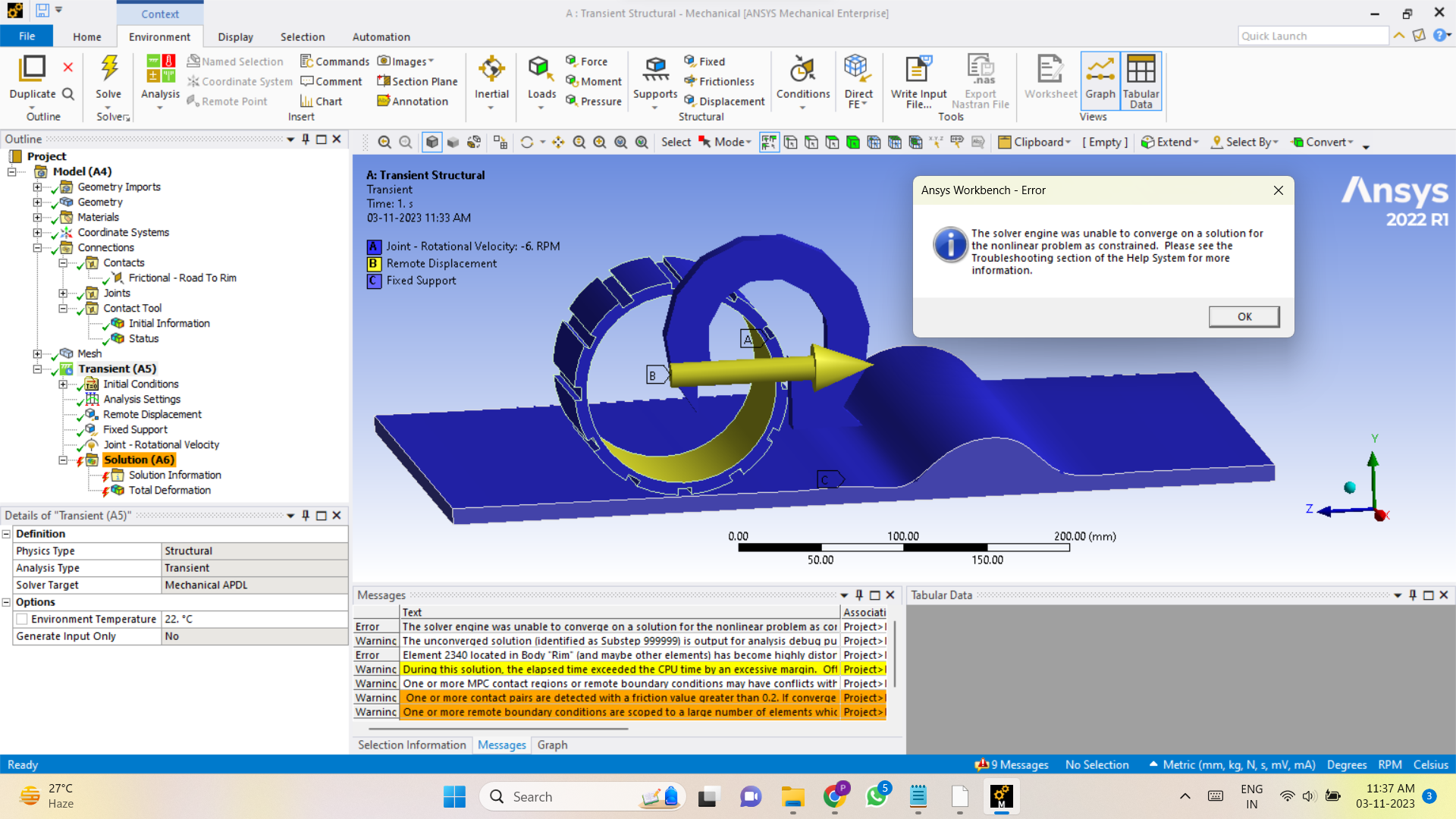Image resolution: width=1456 pixels, height=819 pixels.
Task: Open the Clipboard dropdown
Action: pyautogui.click(x=1034, y=142)
